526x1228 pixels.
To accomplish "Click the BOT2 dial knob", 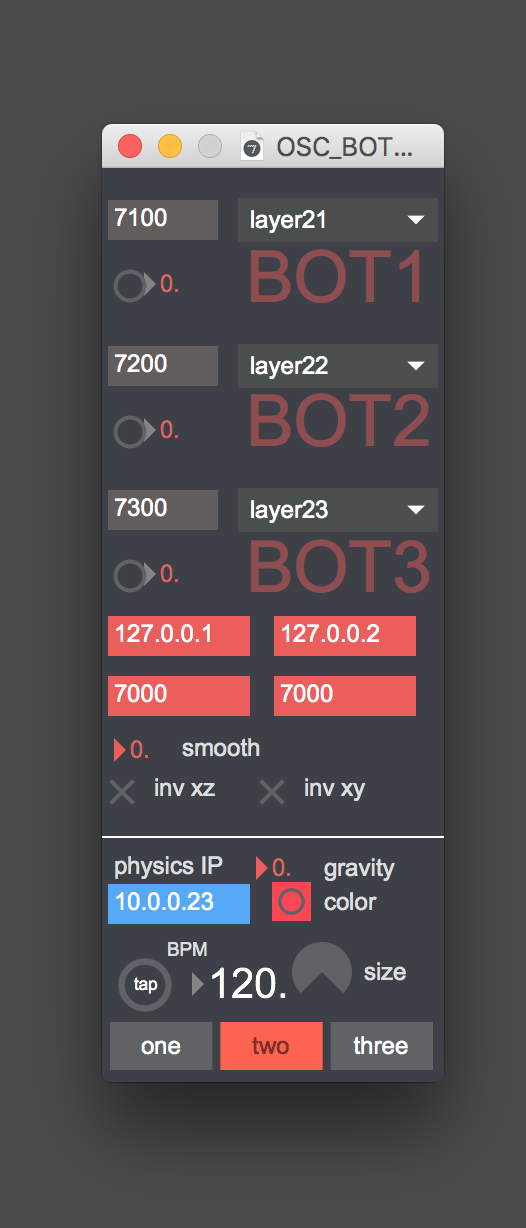I will point(130,431).
